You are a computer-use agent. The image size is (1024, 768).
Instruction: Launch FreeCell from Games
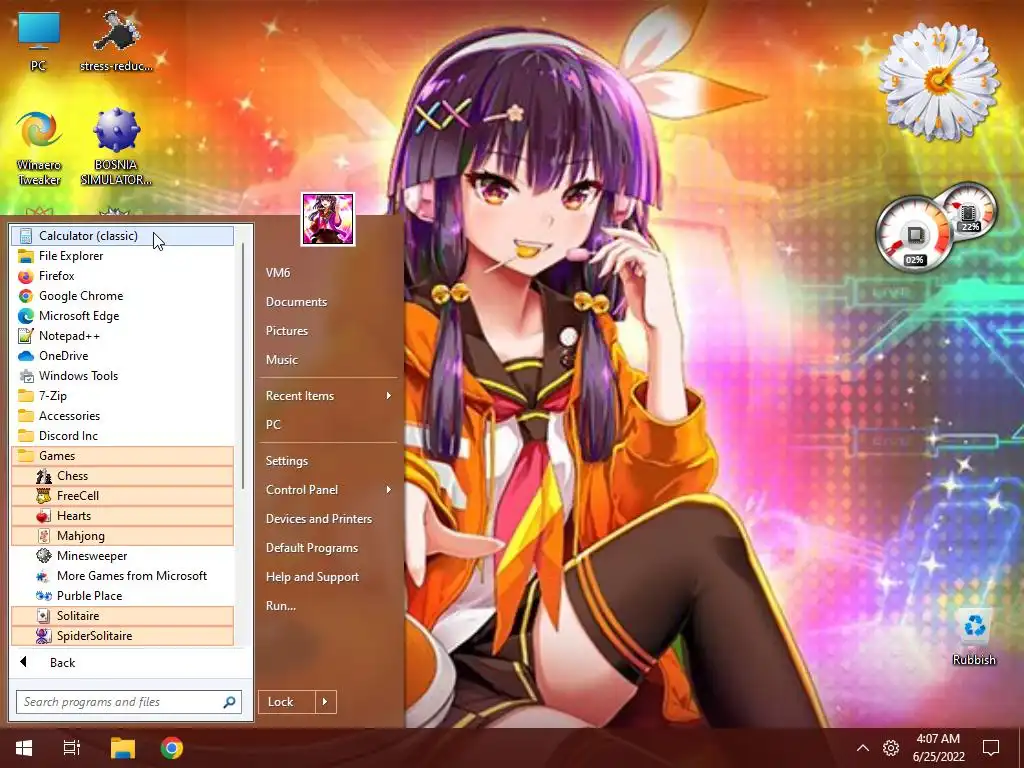(122, 496)
